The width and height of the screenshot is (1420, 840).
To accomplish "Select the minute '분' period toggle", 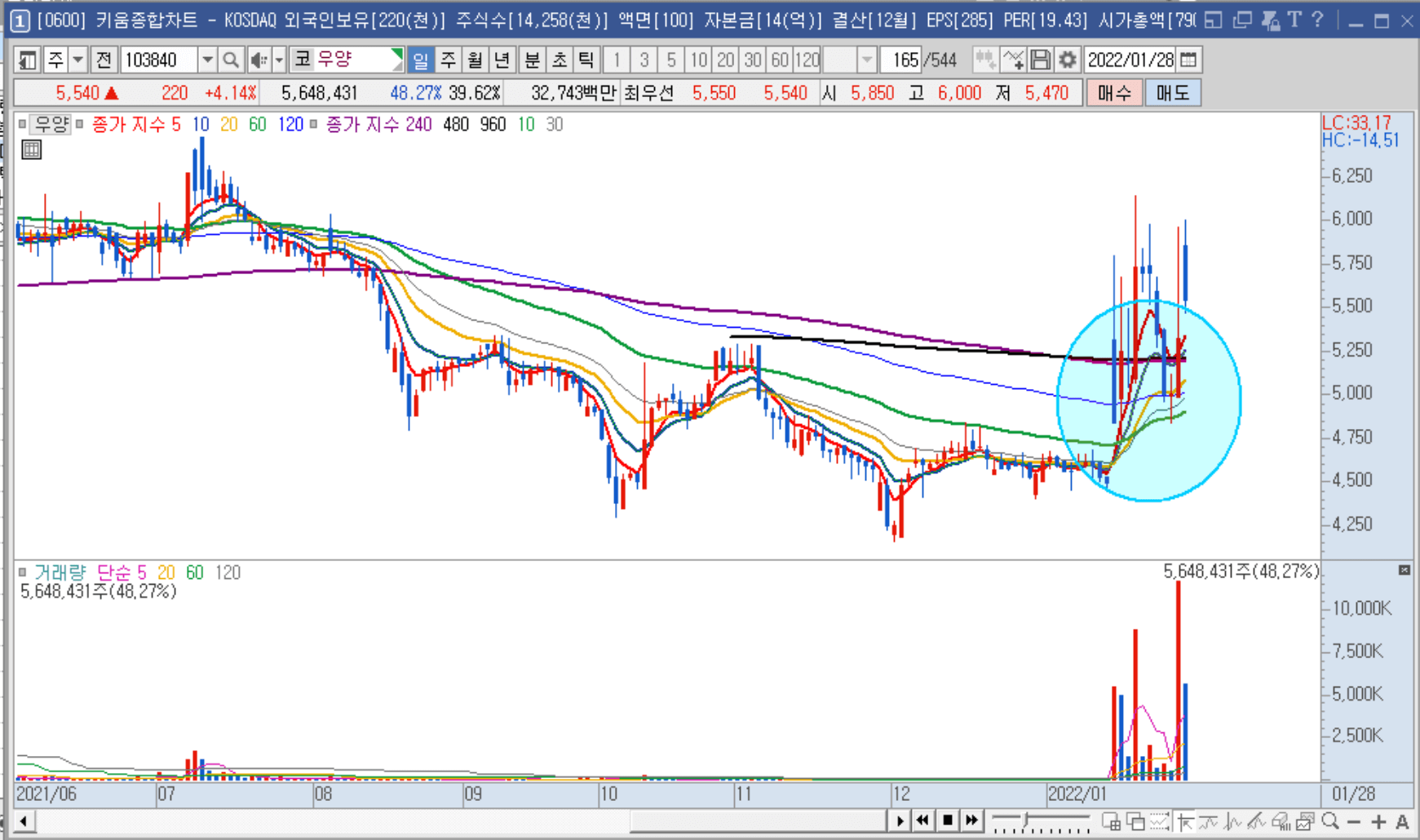I will pos(532,60).
